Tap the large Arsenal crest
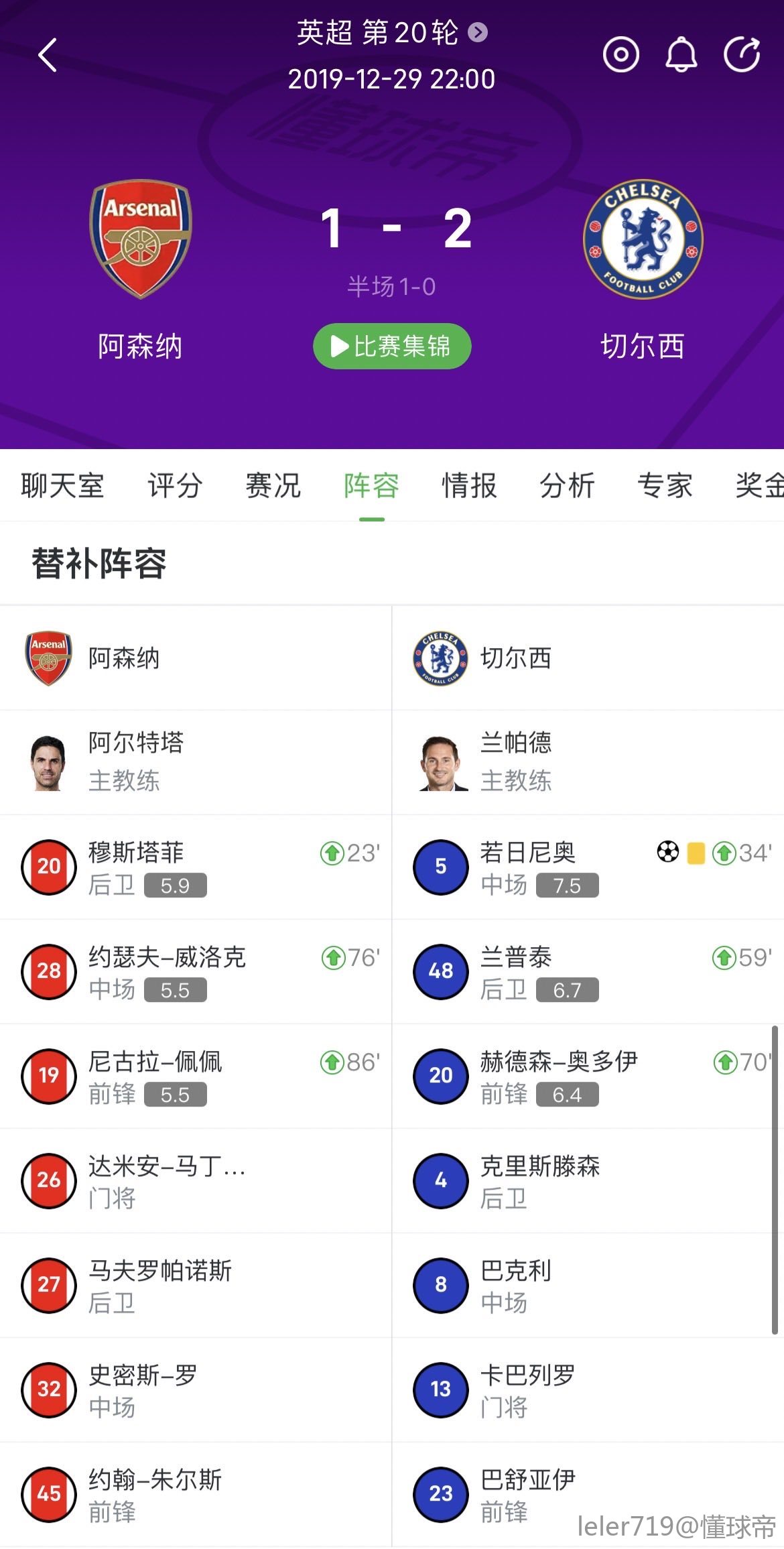 coord(141,239)
